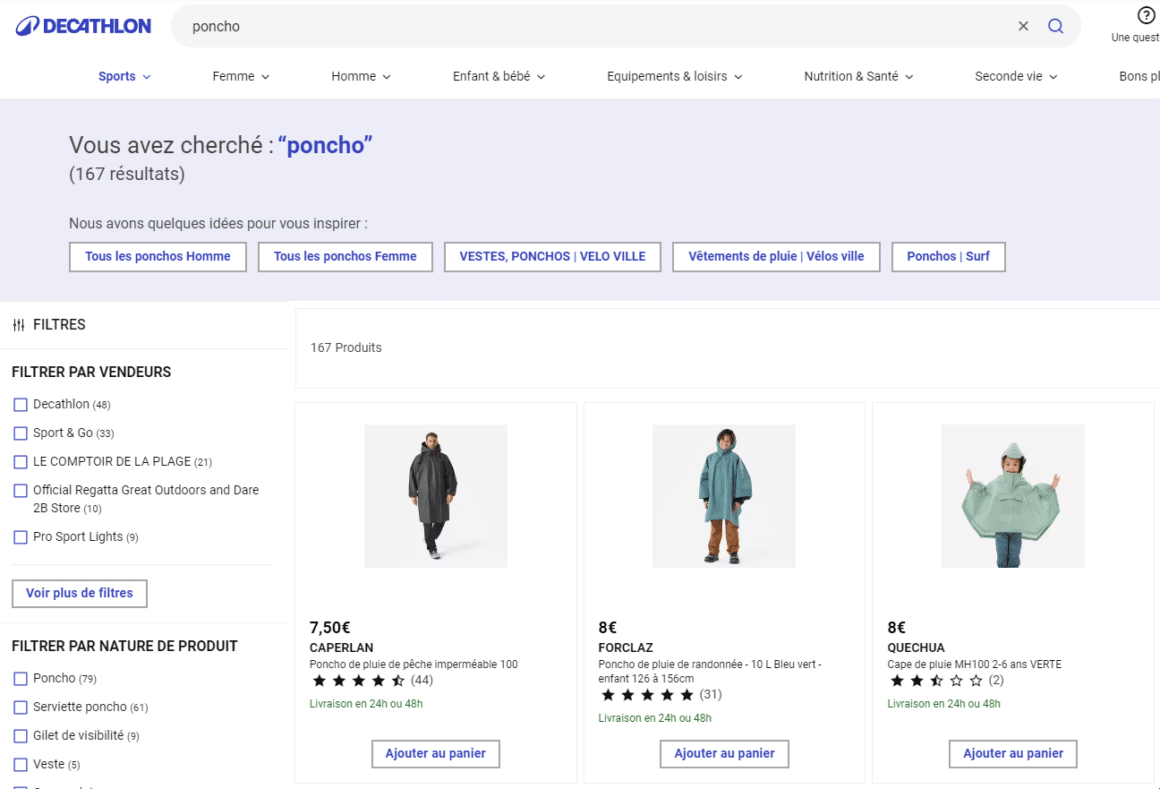Click the Forclaz poncho star rating
The height and width of the screenshot is (789, 1160).
click(647, 695)
